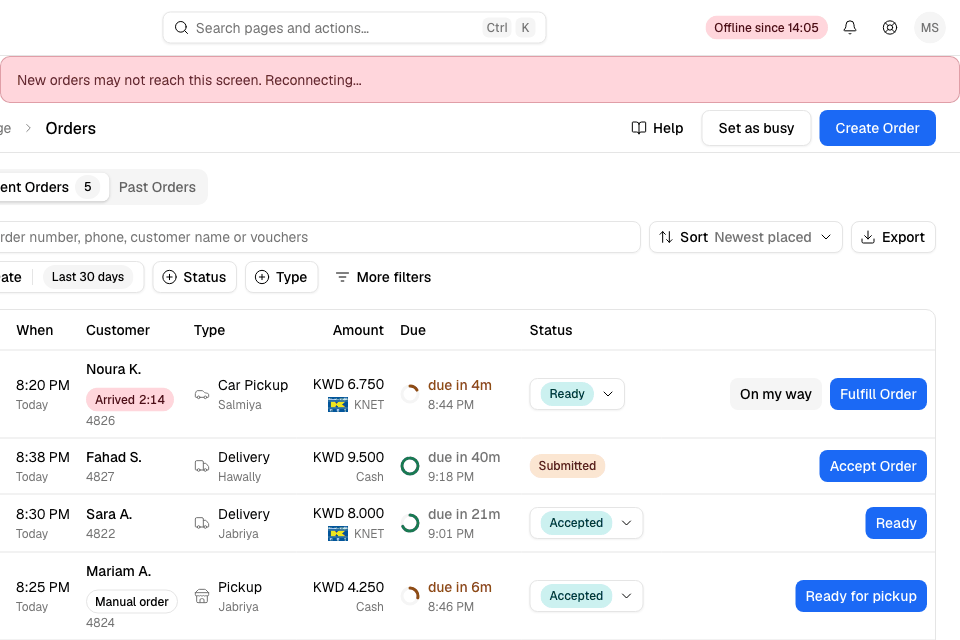The height and width of the screenshot is (640, 960).
Task: Open the Ready status dropdown for Noura K.
Action: point(577,394)
